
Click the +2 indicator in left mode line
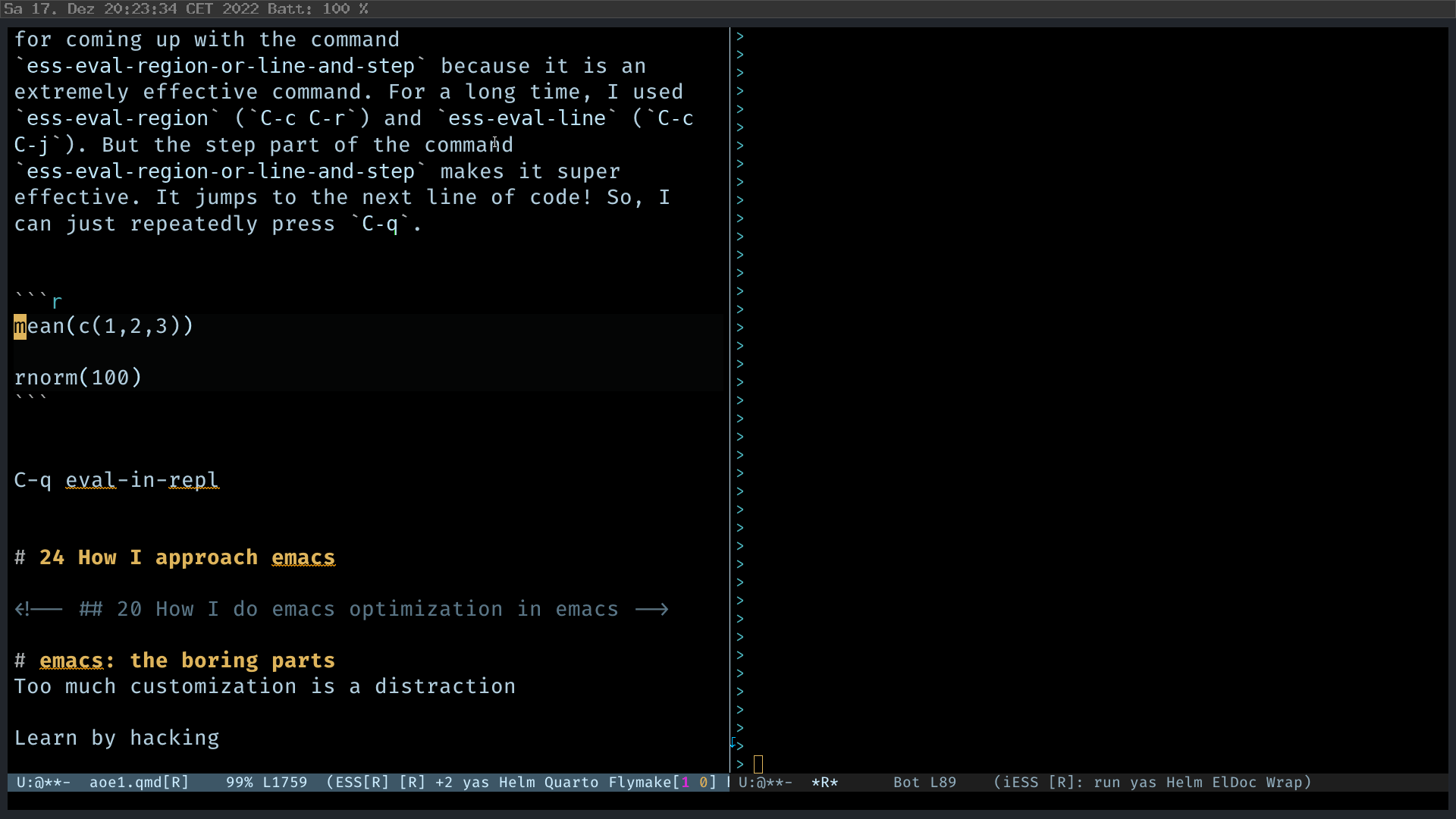click(444, 782)
